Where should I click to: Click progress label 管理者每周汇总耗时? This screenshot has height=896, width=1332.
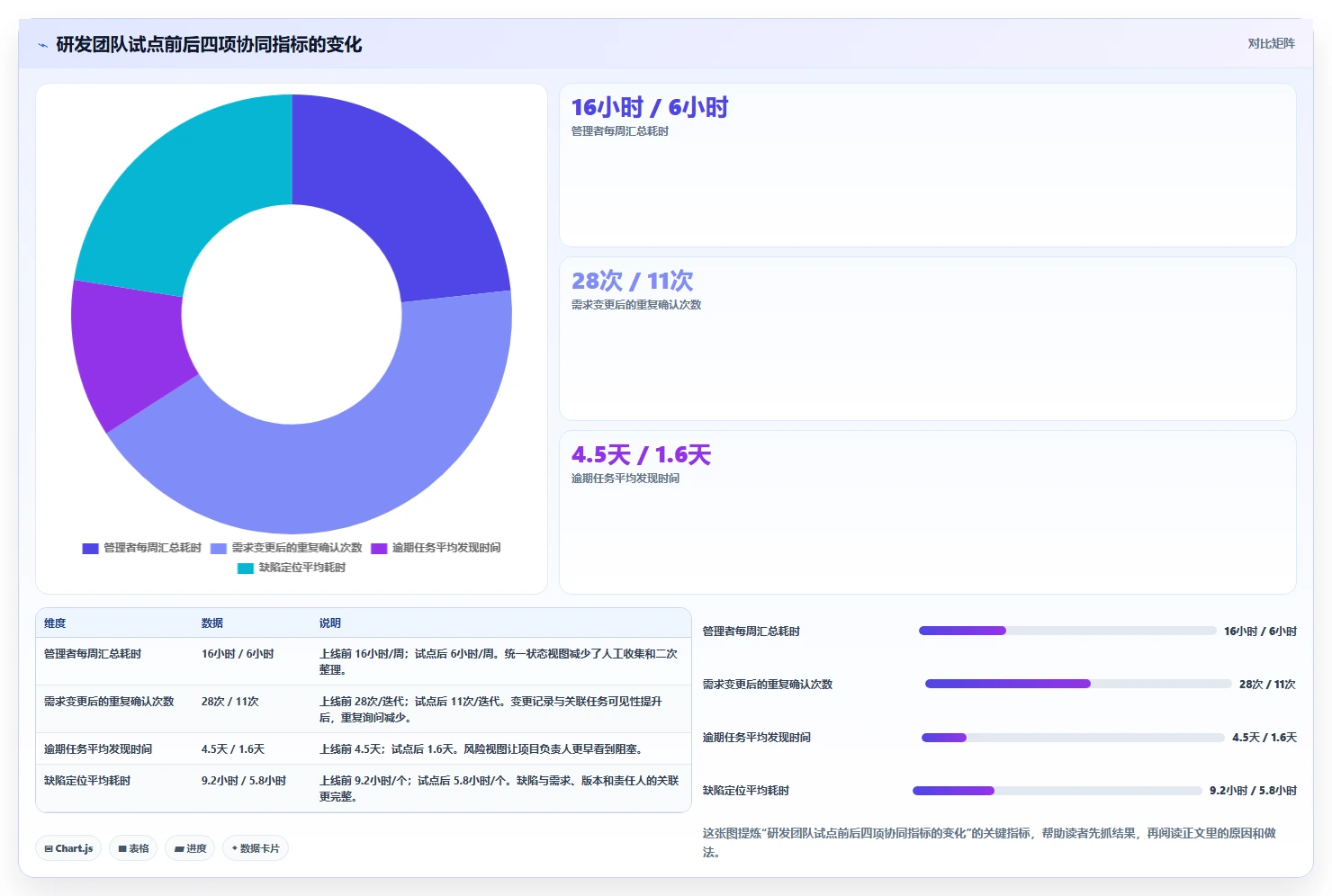pos(751,632)
